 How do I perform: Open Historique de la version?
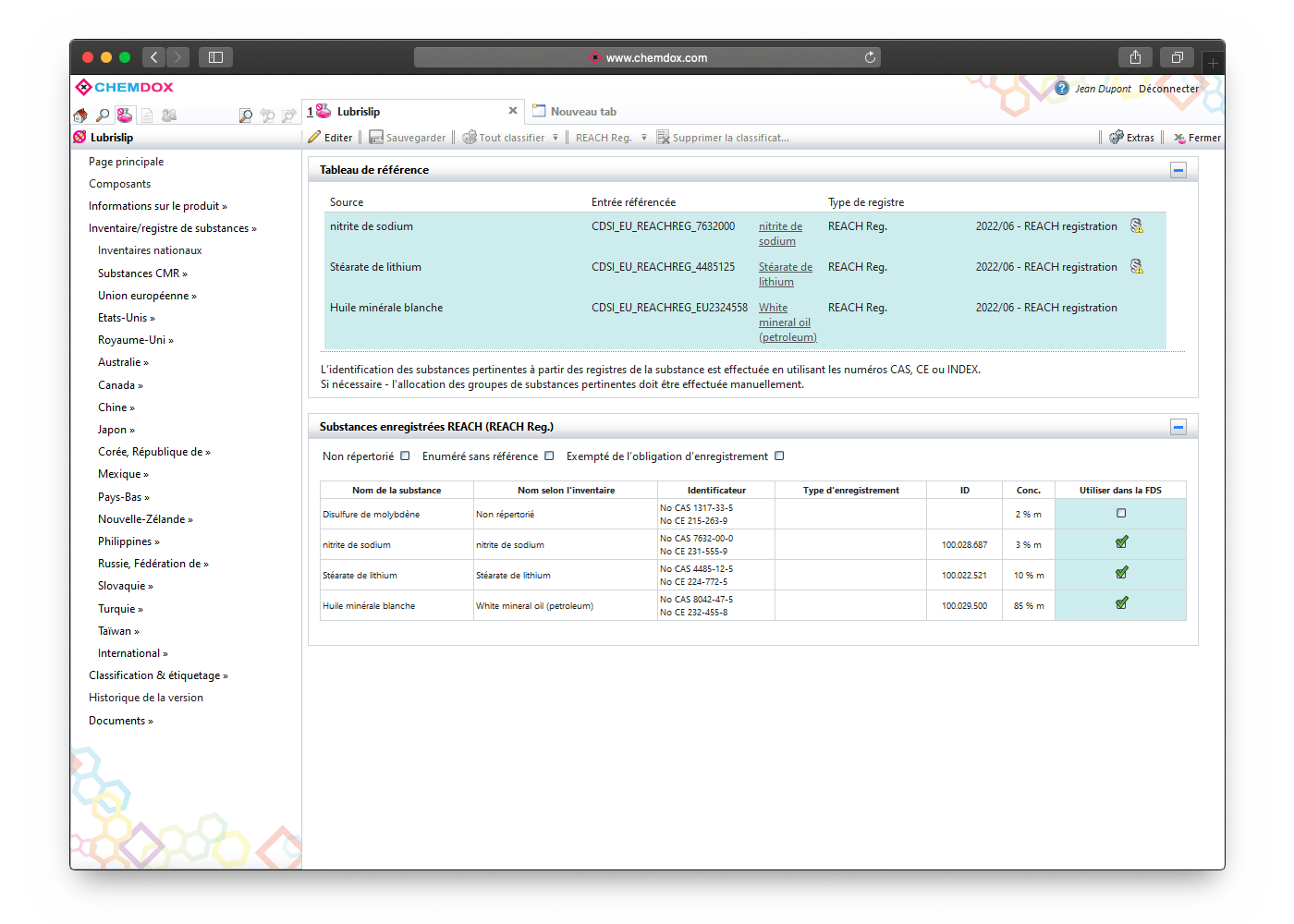(x=146, y=698)
